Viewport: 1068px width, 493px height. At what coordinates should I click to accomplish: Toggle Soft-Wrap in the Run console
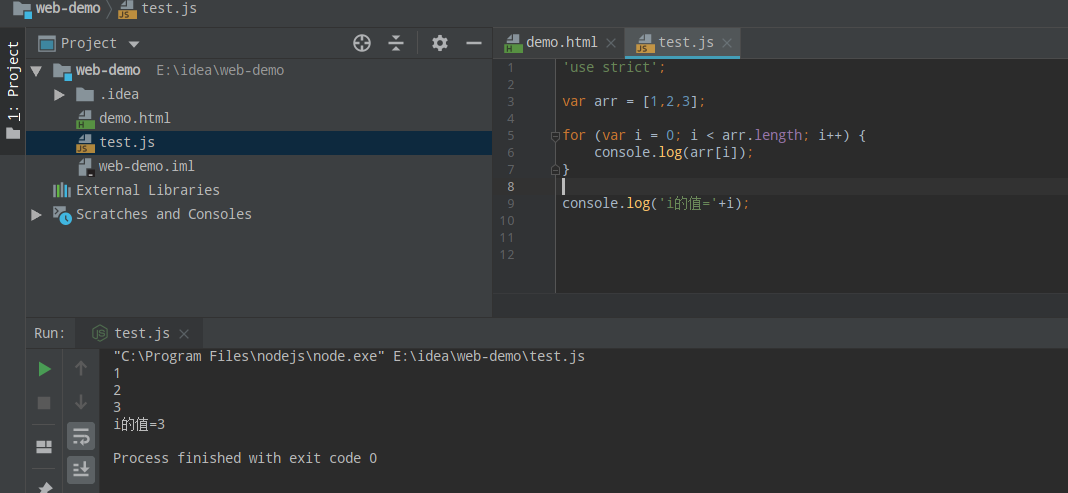(81, 436)
